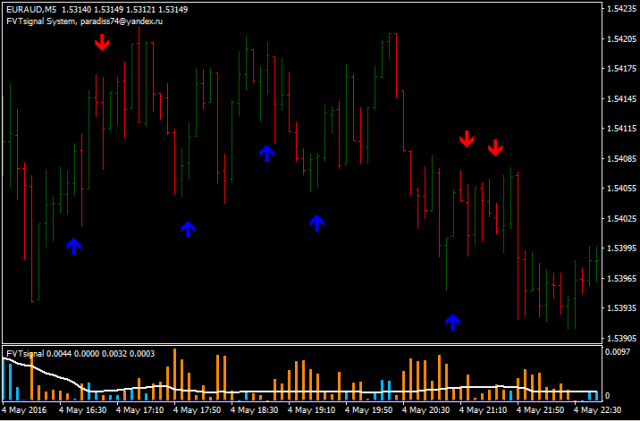Screen dimensions: 640x421
Task: Click the 4 May 19:50 time axis label
Action: [x=369, y=410]
